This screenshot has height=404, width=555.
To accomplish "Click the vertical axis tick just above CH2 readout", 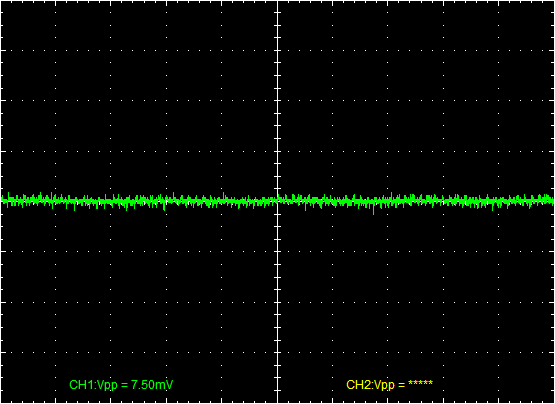I will coord(278,377).
